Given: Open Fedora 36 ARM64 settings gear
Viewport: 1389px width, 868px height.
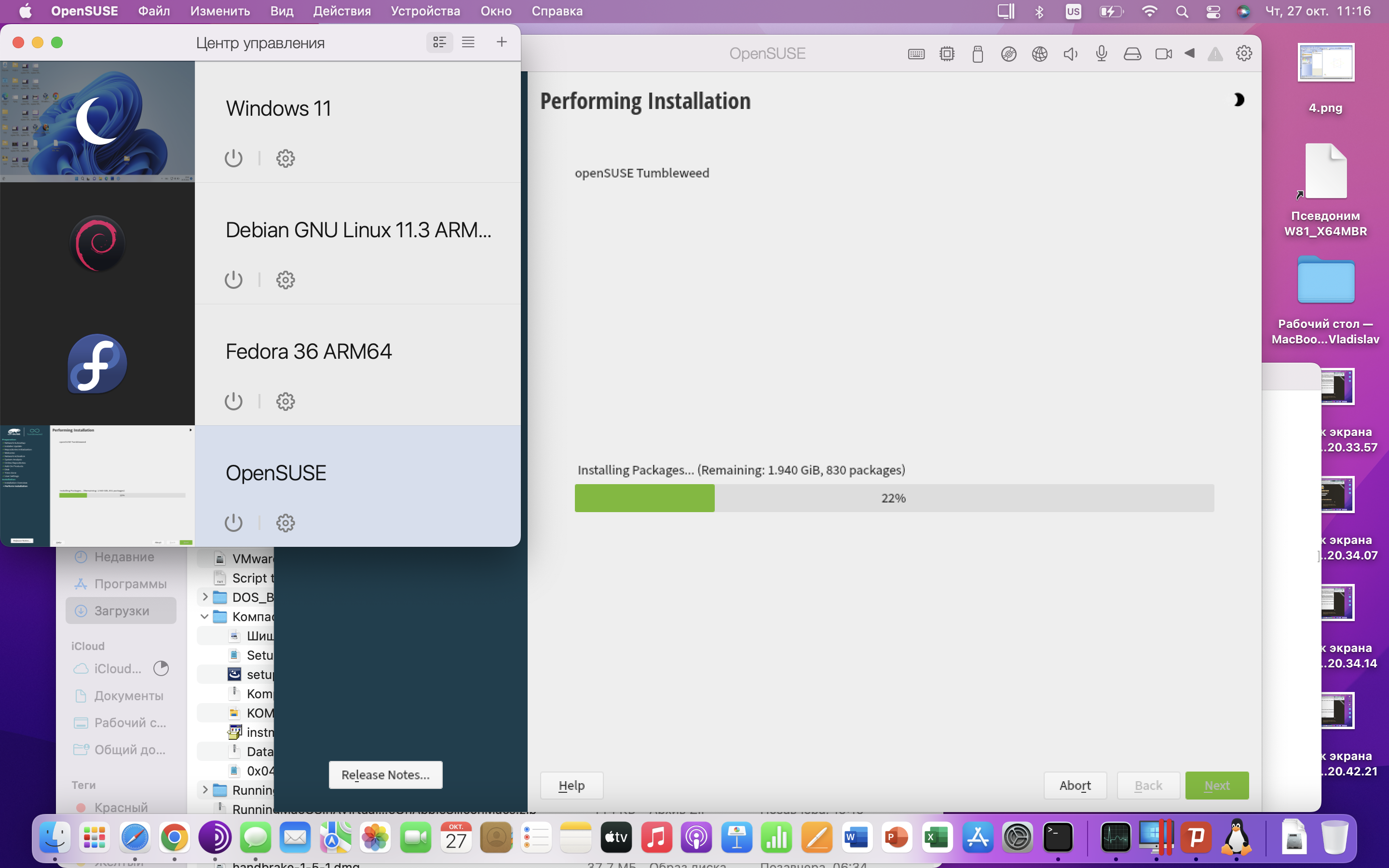Looking at the screenshot, I should click(285, 401).
